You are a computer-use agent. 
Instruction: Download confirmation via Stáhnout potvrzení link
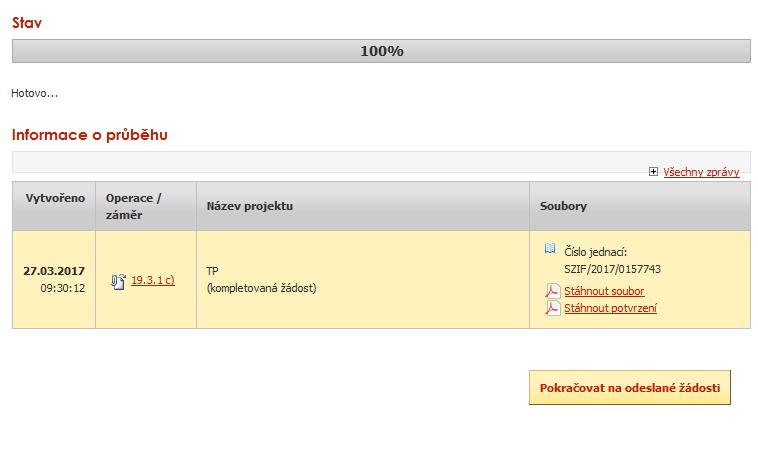pyautogui.click(x=610, y=308)
